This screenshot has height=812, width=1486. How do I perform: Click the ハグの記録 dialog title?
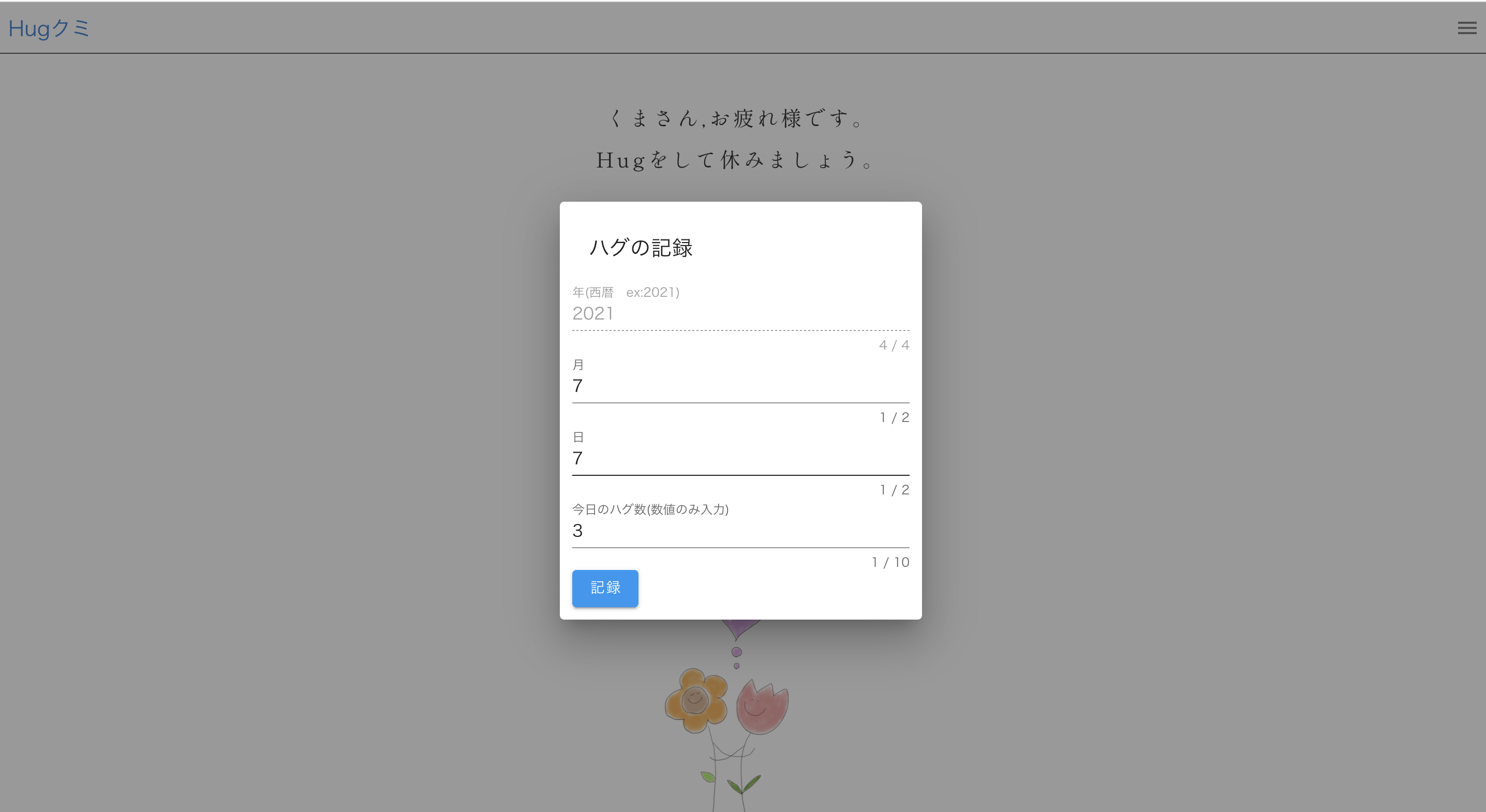tap(642, 248)
